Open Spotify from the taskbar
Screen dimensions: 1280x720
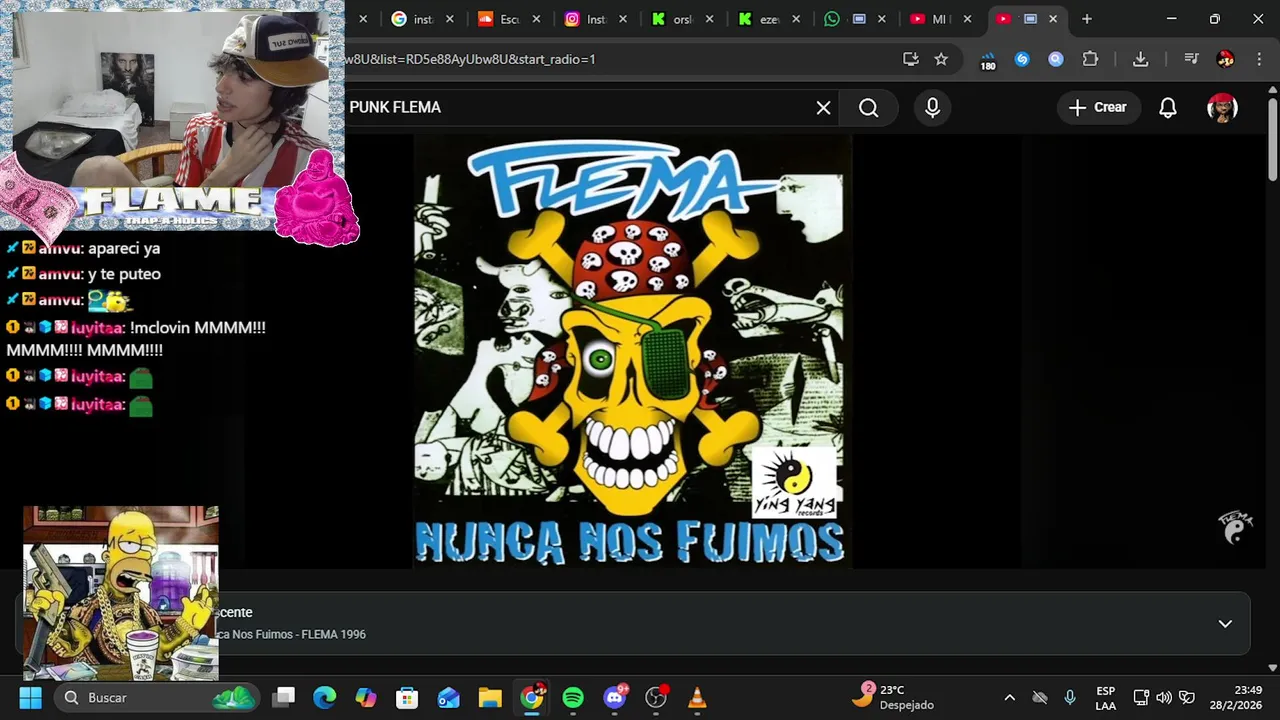[573, 697]
